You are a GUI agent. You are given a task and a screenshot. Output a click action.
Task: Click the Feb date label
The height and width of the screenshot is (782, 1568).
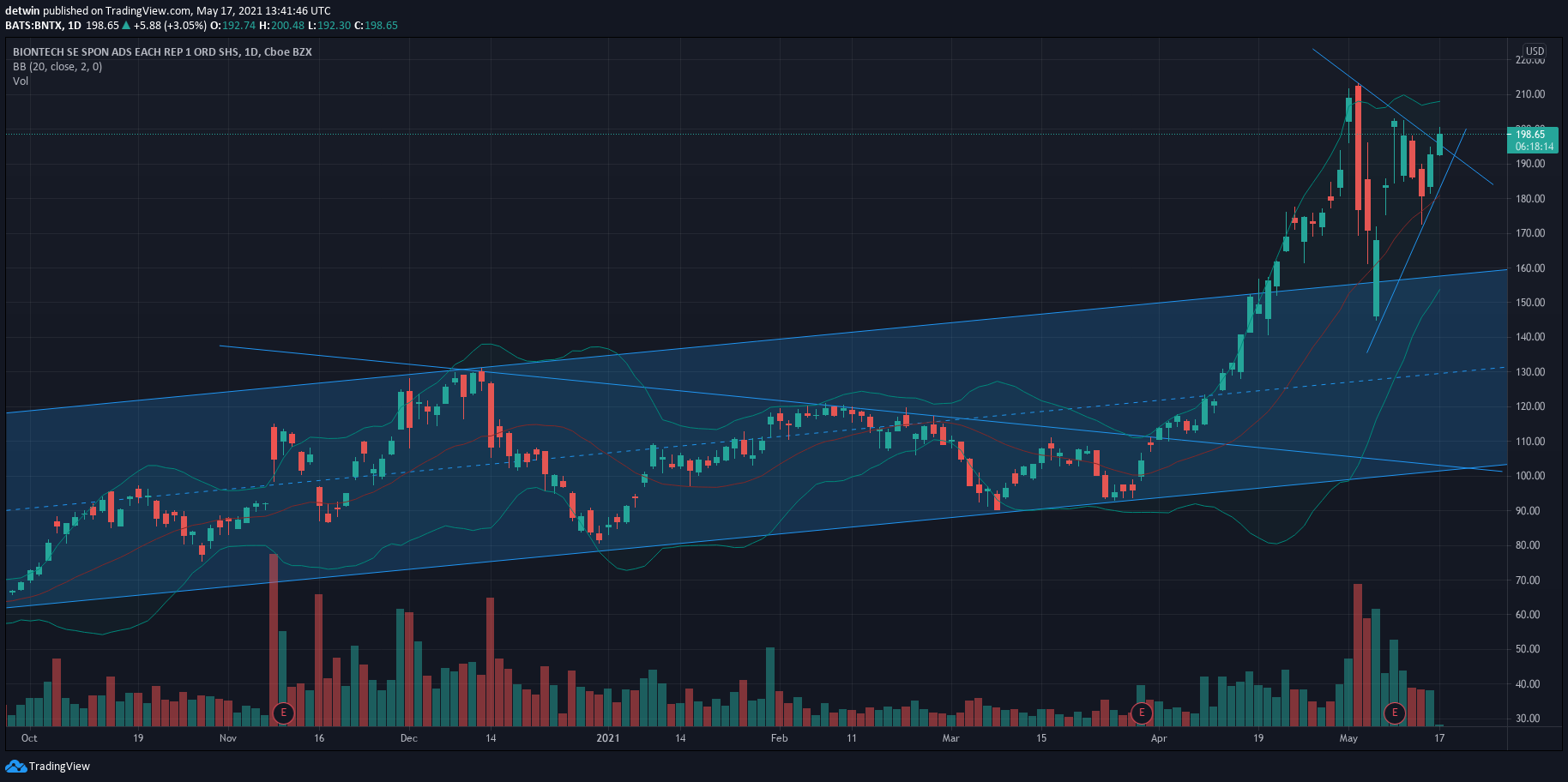click(779, 738)
